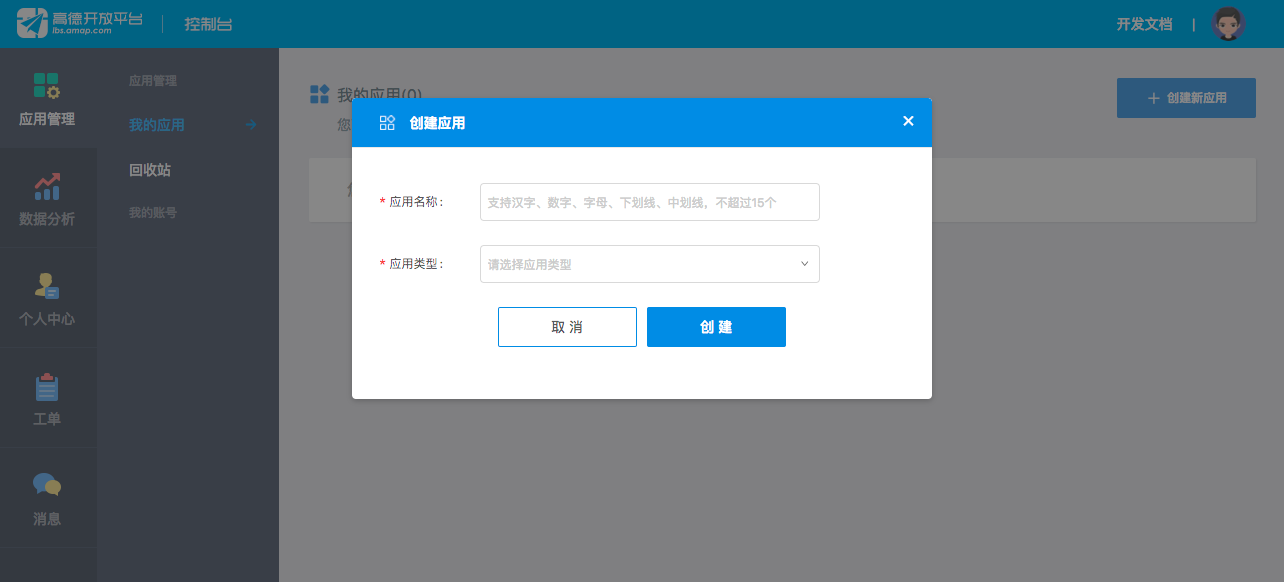1284x582 pixels.
Task: Click the 应用类型 dropdown chevron arrow
Action: (x=804, y=264)
